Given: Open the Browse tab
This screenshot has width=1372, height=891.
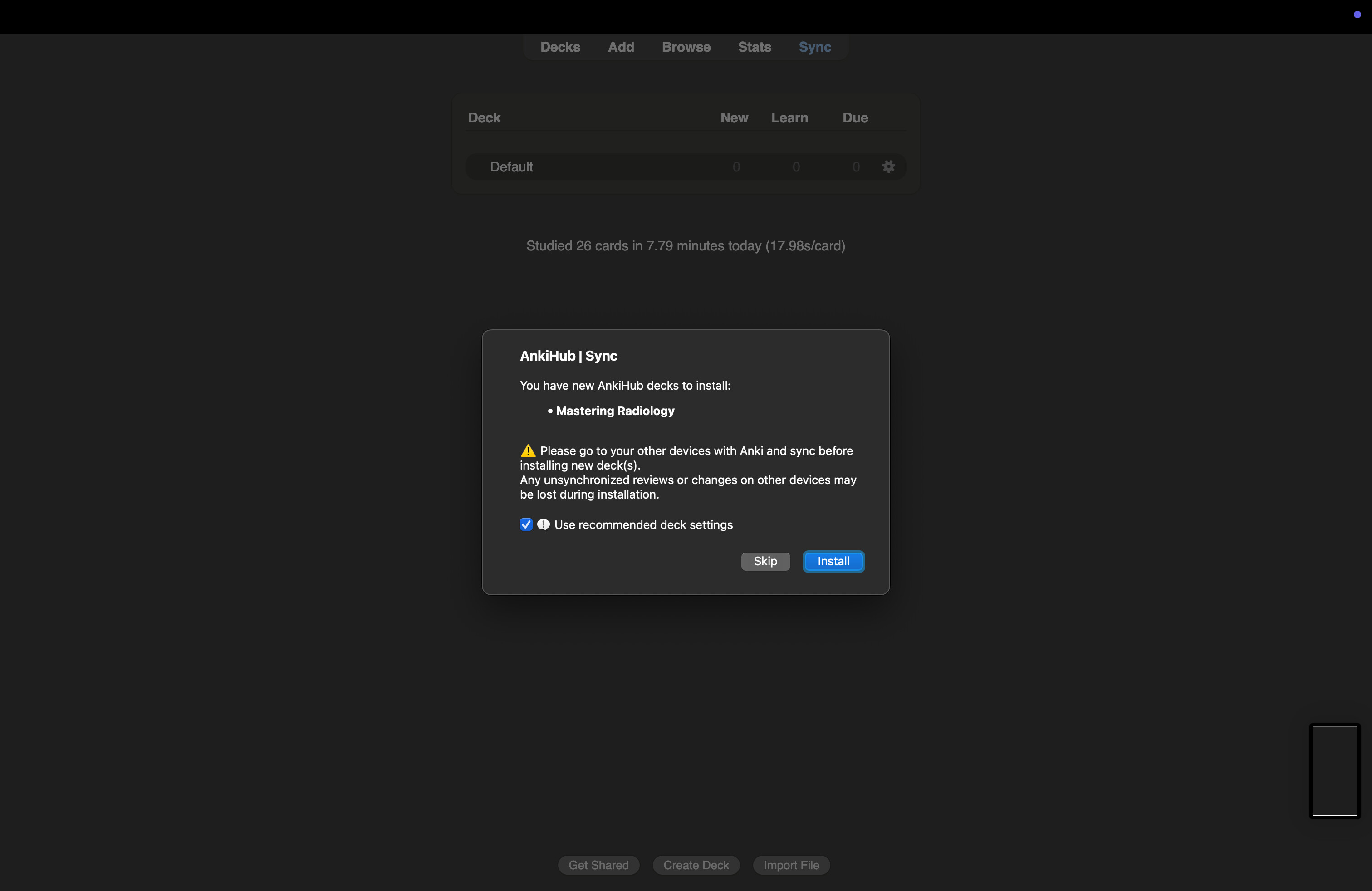Looking at the screenshot, I should pyautogui.click(x=686, y=47).
